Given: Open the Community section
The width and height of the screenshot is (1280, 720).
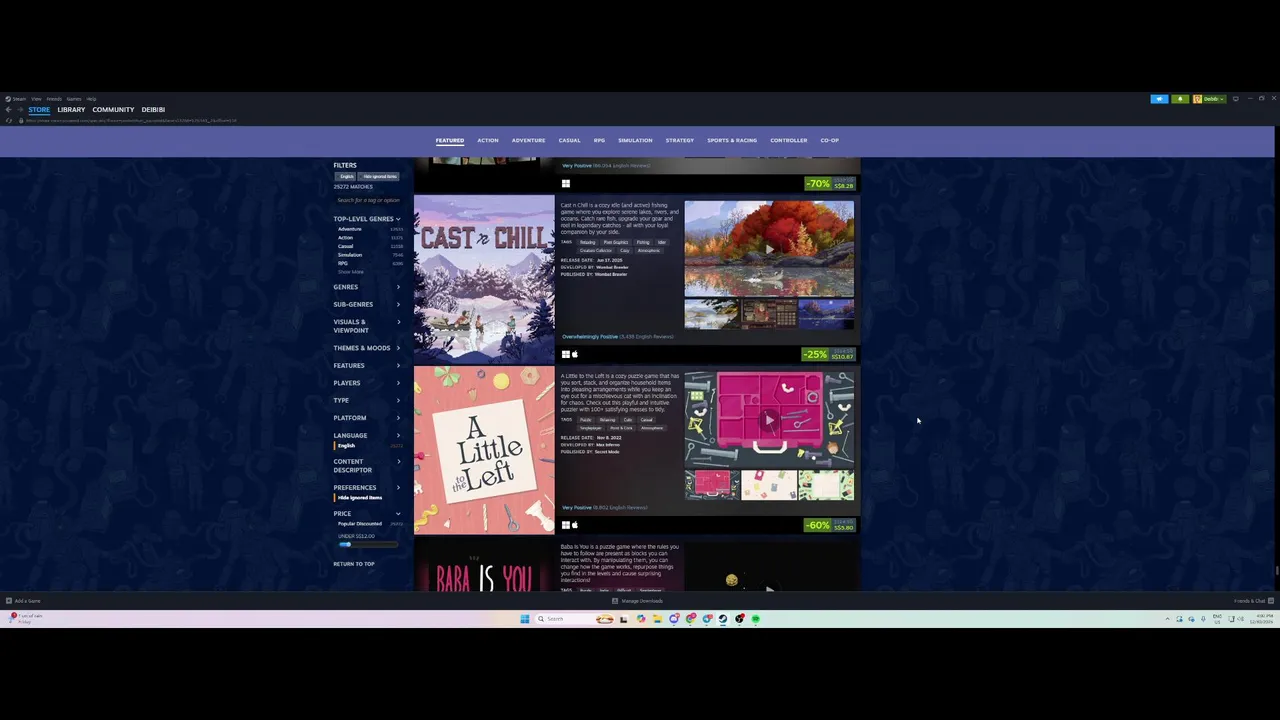Looking at the screenshot, I should tap(113, 110).
